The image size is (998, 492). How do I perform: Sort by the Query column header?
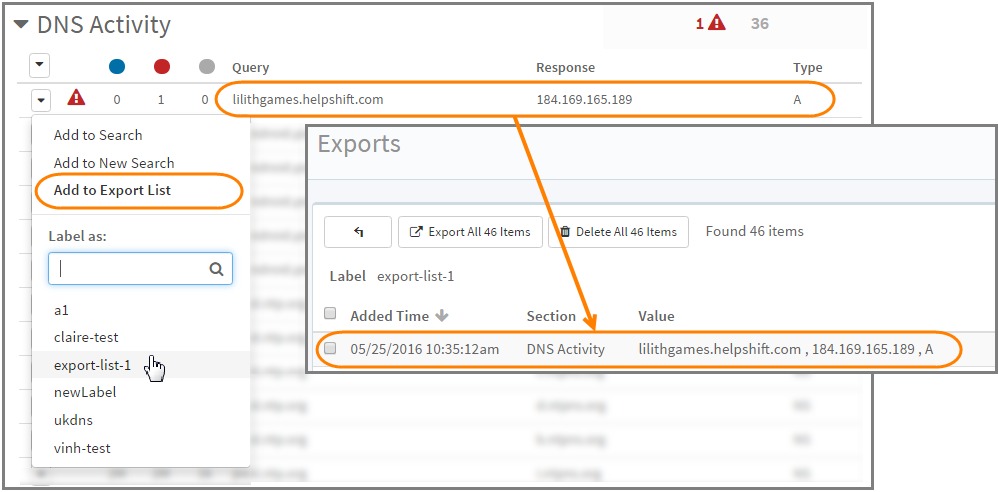click(250, 67)
